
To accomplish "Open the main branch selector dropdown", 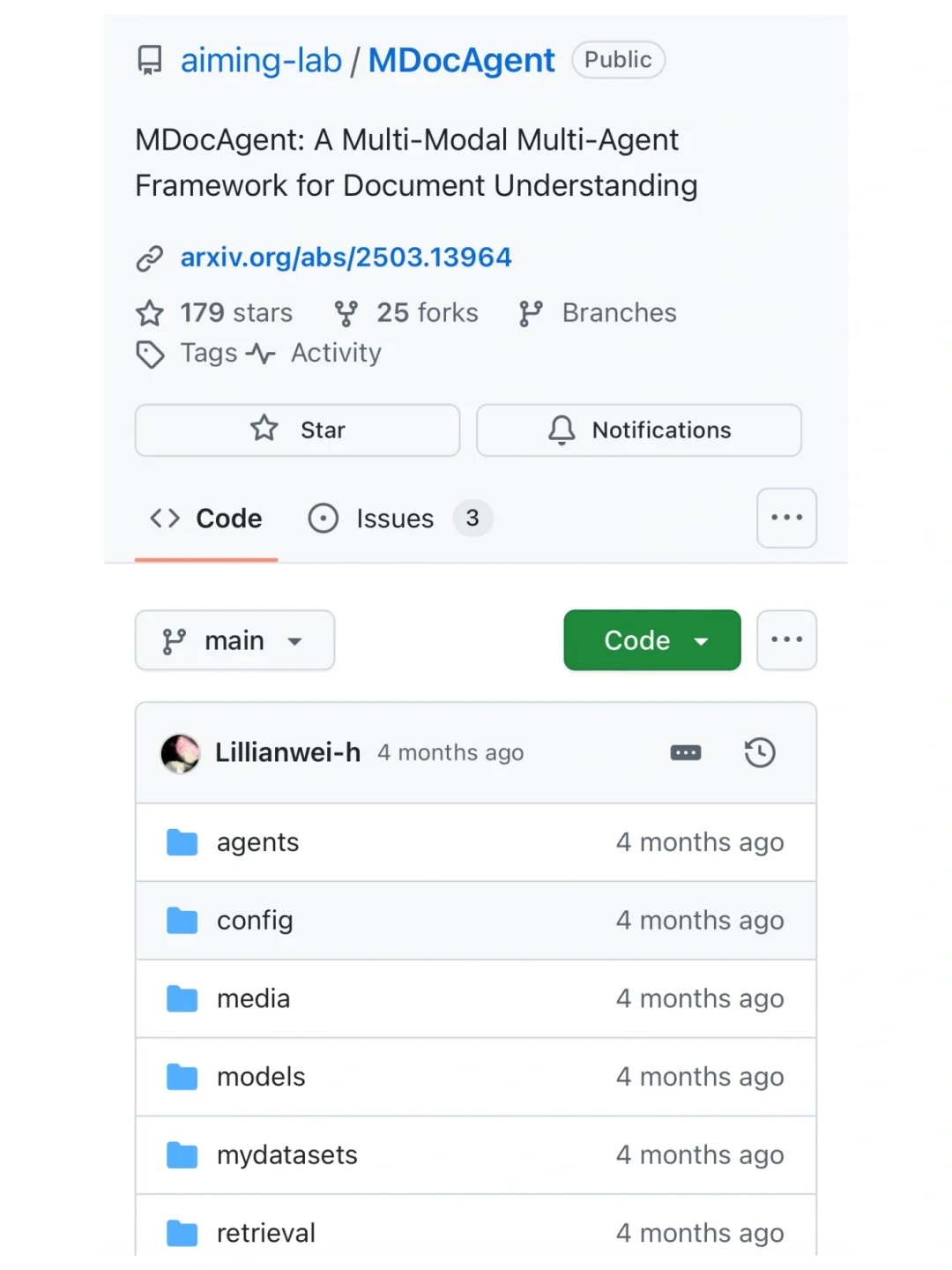I will pyautogui.click(x=234, y=640).
